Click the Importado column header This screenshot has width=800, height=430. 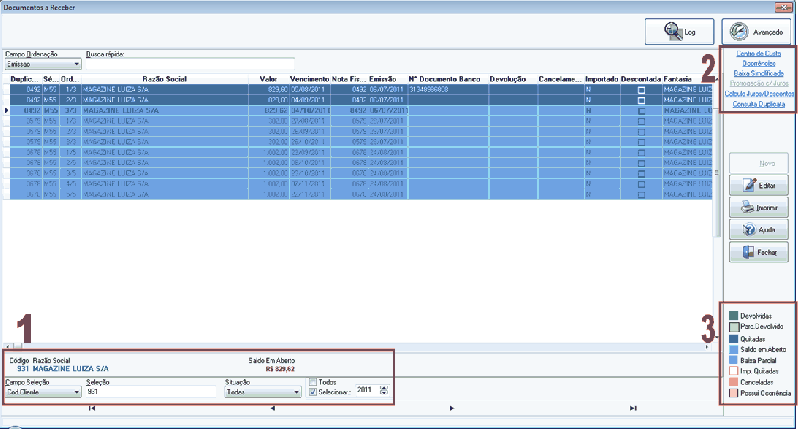tap(602, 79)
